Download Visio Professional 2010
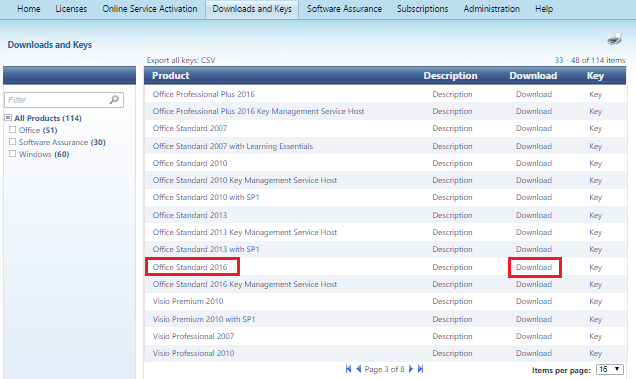 (534, 353)
